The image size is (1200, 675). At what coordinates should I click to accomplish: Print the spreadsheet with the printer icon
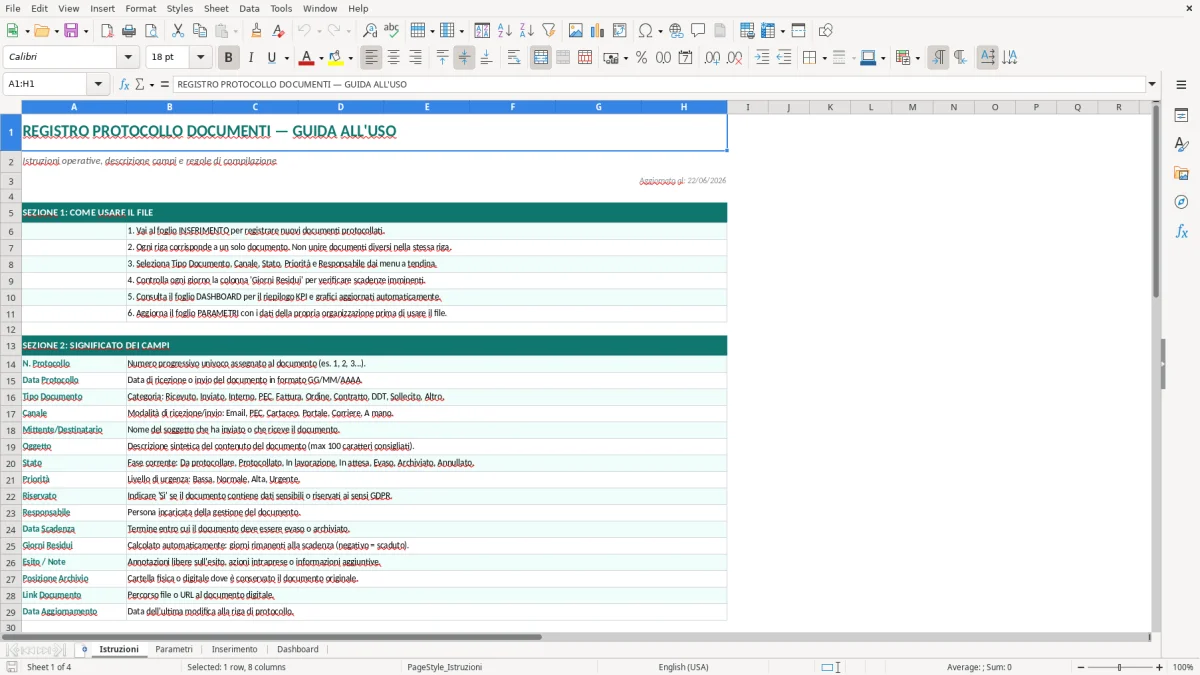tap(129, 31)
